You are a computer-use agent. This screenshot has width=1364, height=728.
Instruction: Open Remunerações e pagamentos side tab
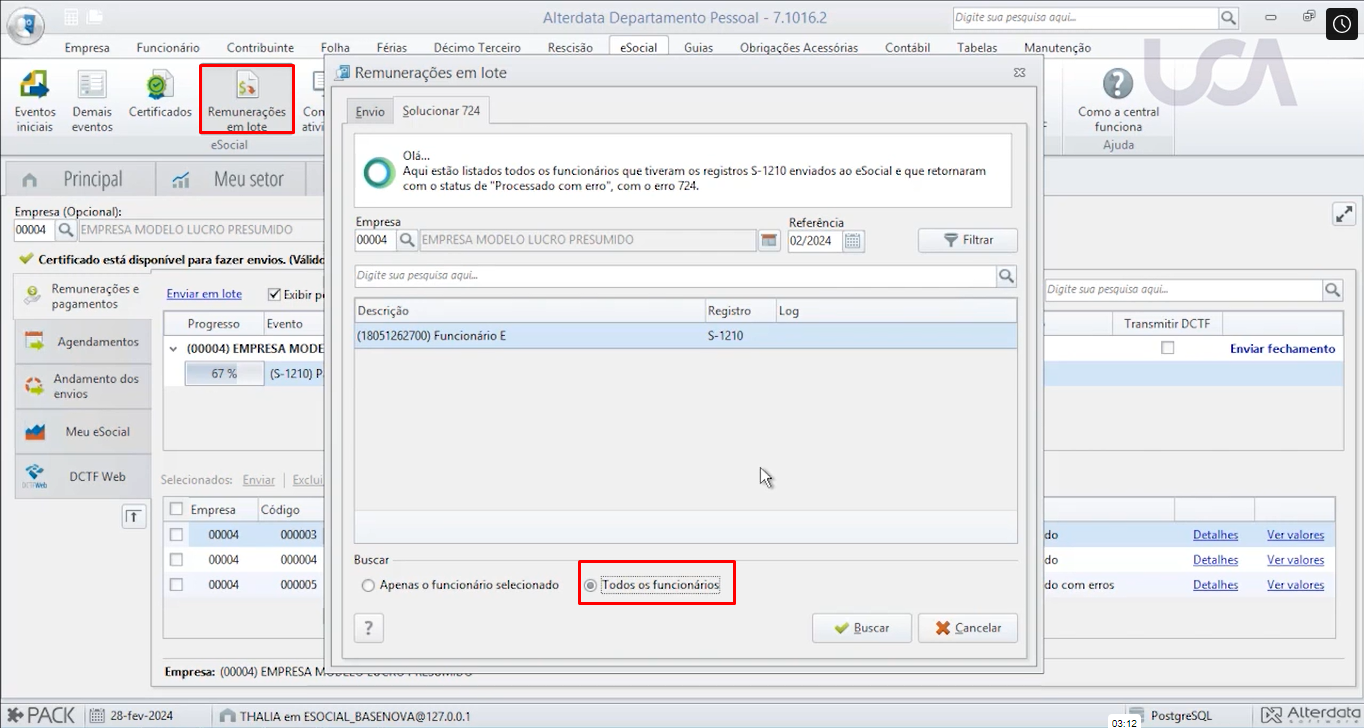click(84, 297)
